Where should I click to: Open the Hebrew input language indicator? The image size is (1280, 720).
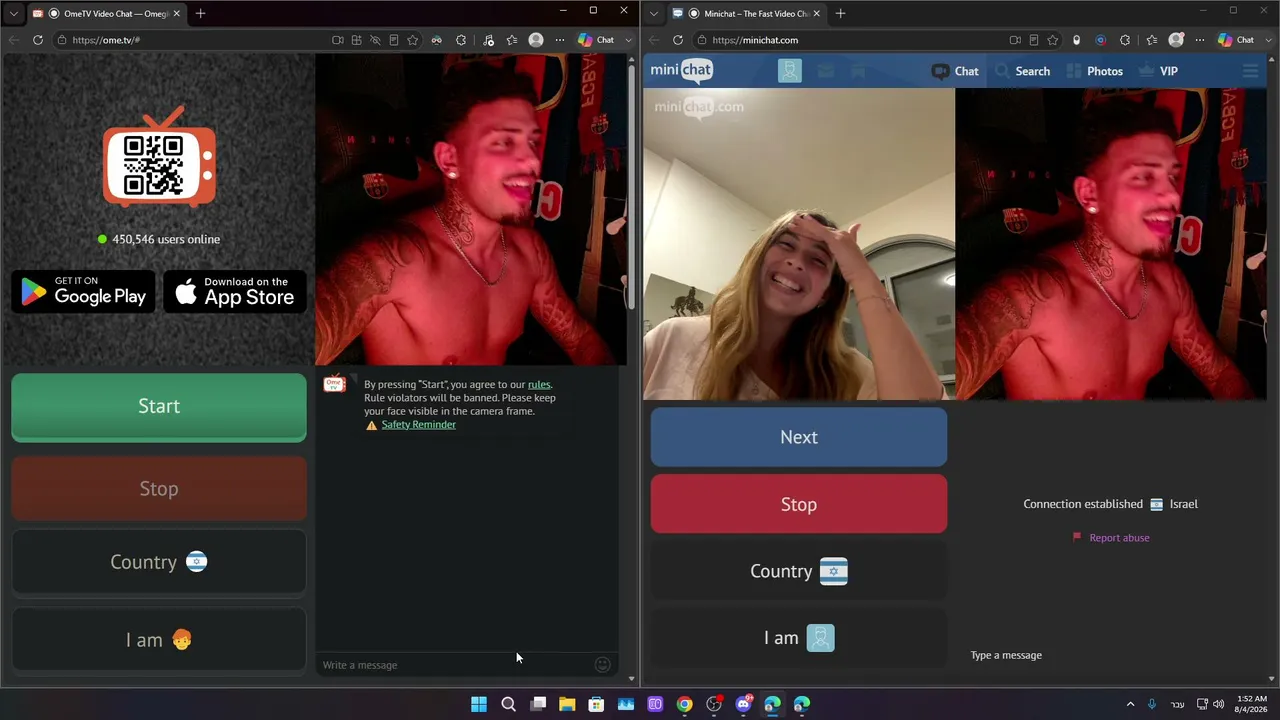pos(1178,704)
